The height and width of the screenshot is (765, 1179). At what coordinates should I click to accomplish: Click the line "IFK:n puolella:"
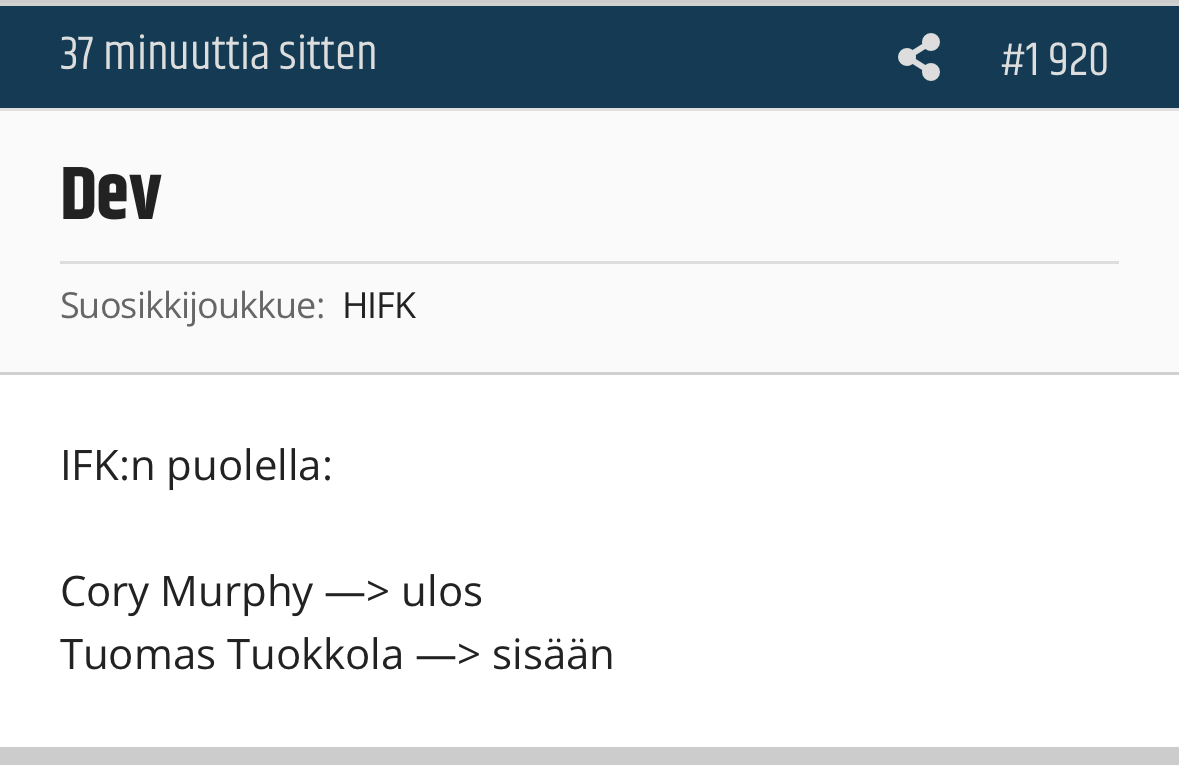196,466
